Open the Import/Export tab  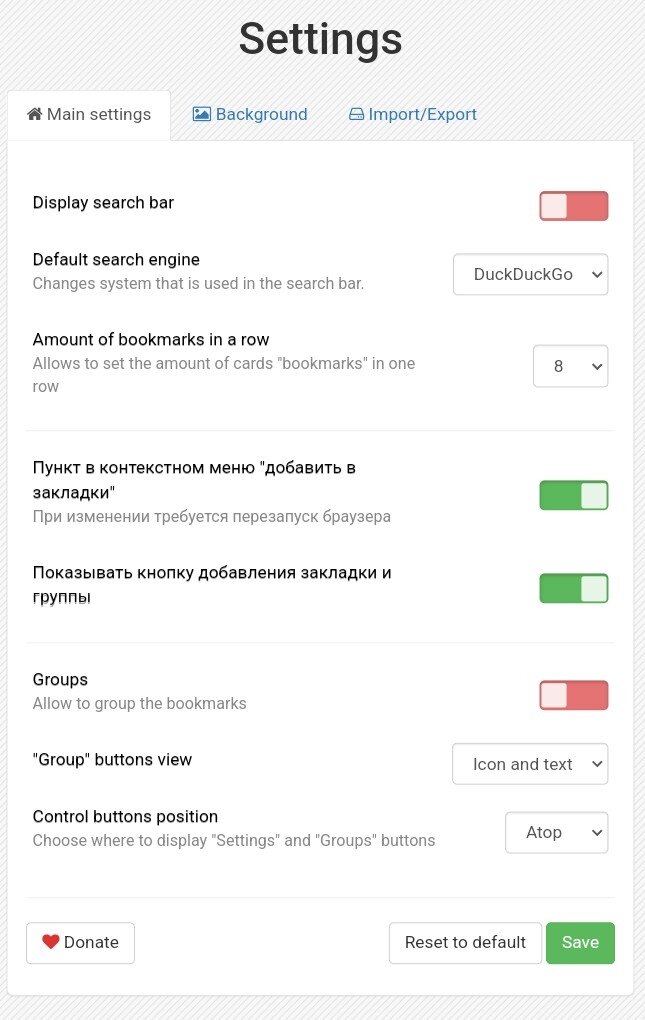412,114
